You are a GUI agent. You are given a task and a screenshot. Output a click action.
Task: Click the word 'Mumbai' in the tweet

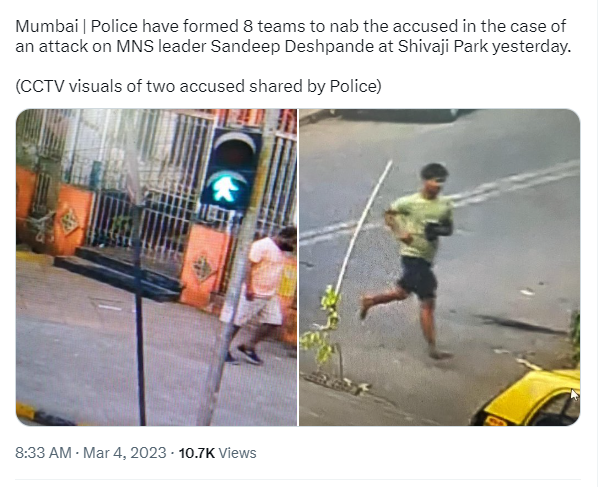47,27
